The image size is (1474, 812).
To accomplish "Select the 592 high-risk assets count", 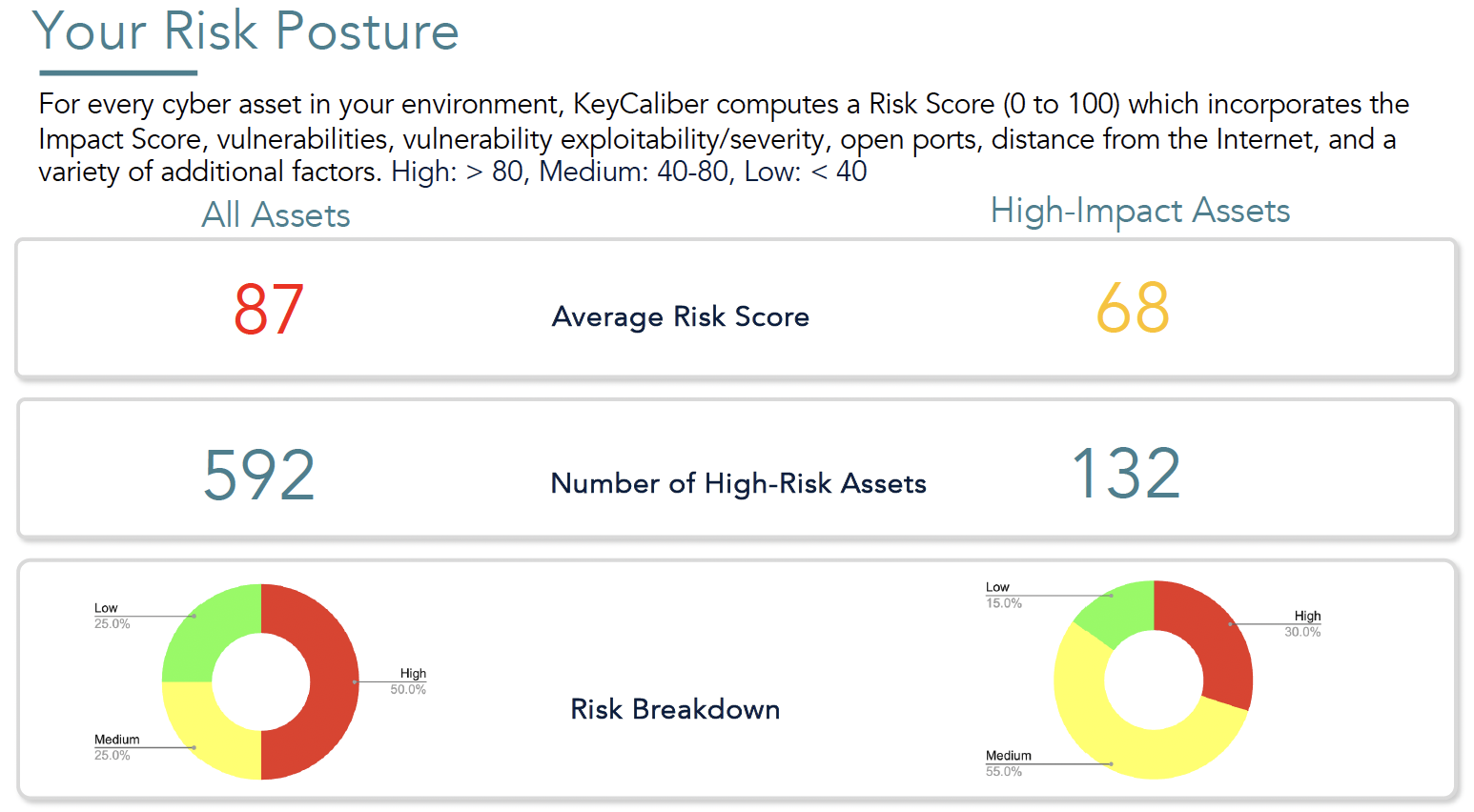I will 259,475.
